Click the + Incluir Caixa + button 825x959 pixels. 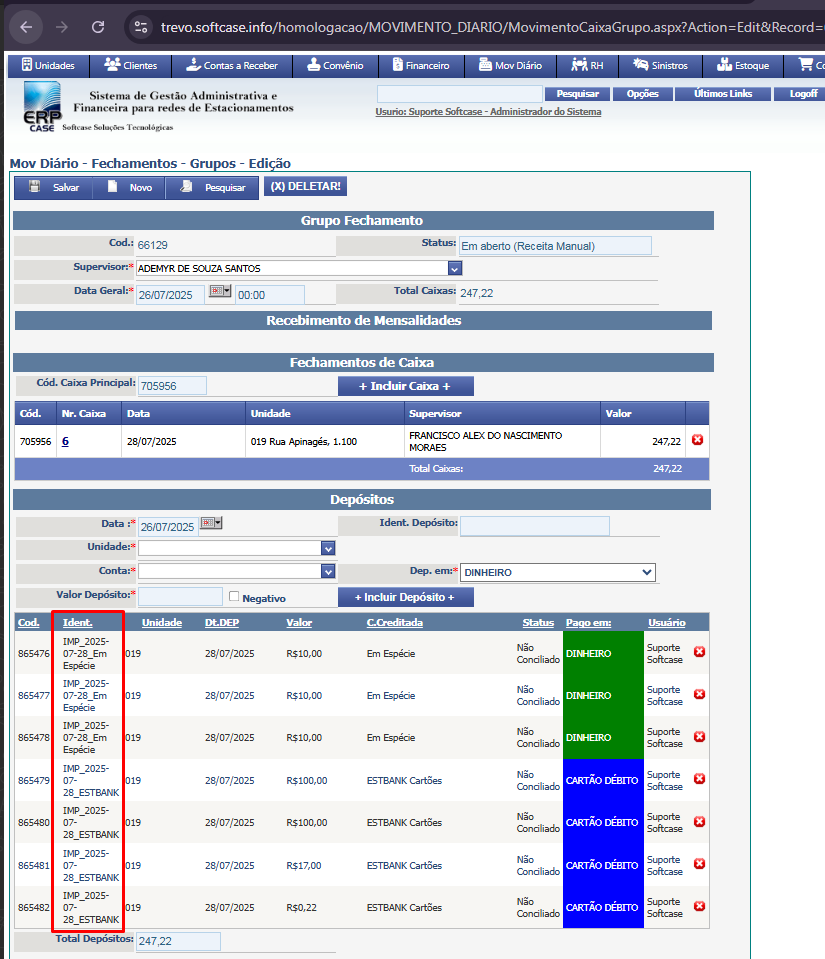[405, 386]
